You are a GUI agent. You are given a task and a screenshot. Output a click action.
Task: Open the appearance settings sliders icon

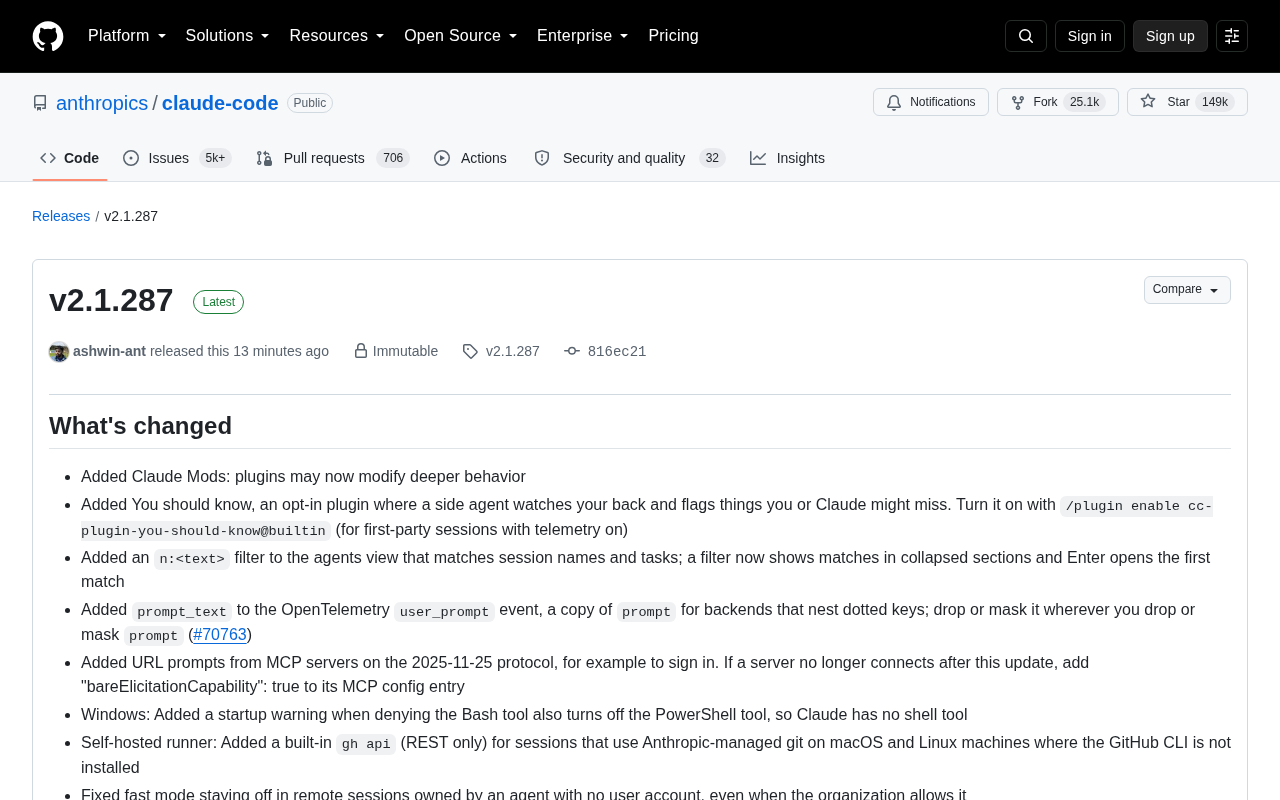point(1232,36)
